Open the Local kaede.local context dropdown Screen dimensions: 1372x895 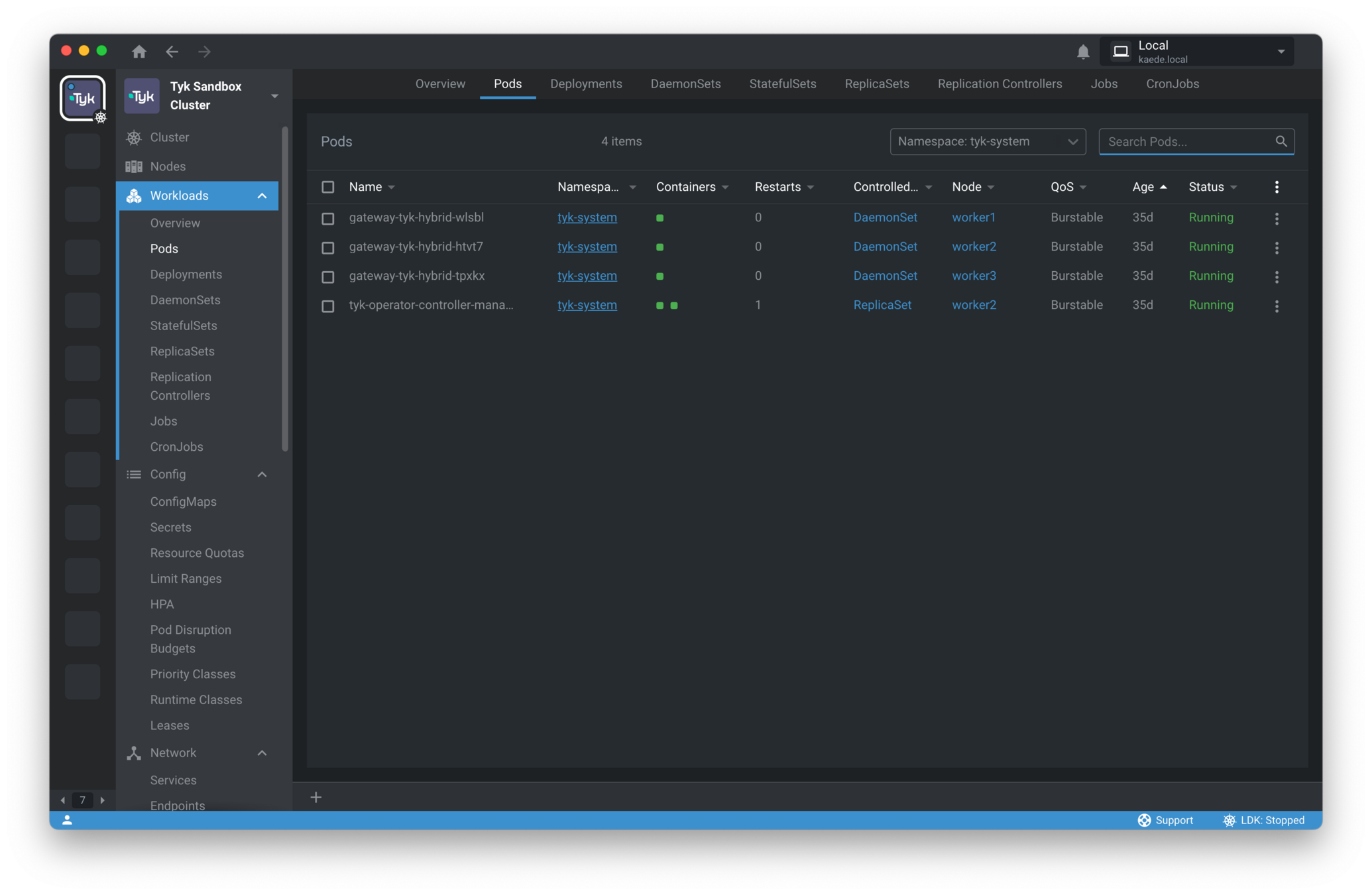[1197, 52]
